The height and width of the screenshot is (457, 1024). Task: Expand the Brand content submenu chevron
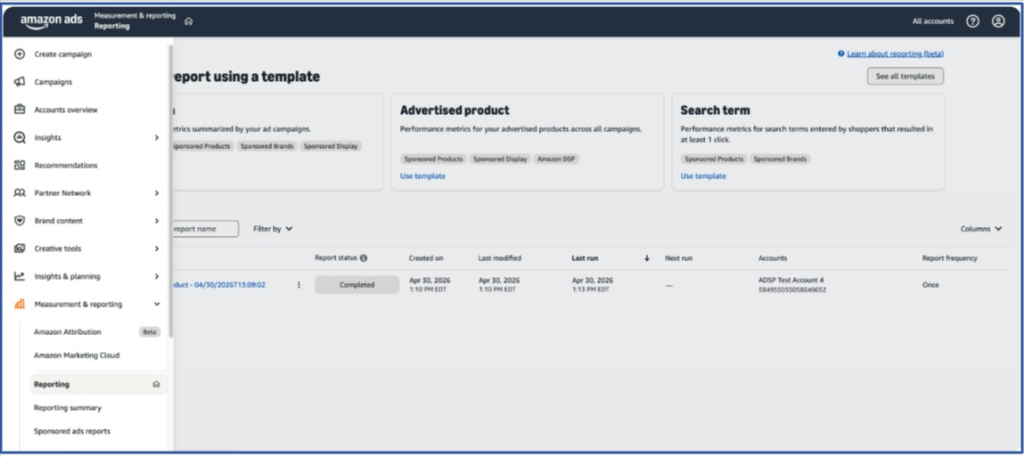(157, 221)
